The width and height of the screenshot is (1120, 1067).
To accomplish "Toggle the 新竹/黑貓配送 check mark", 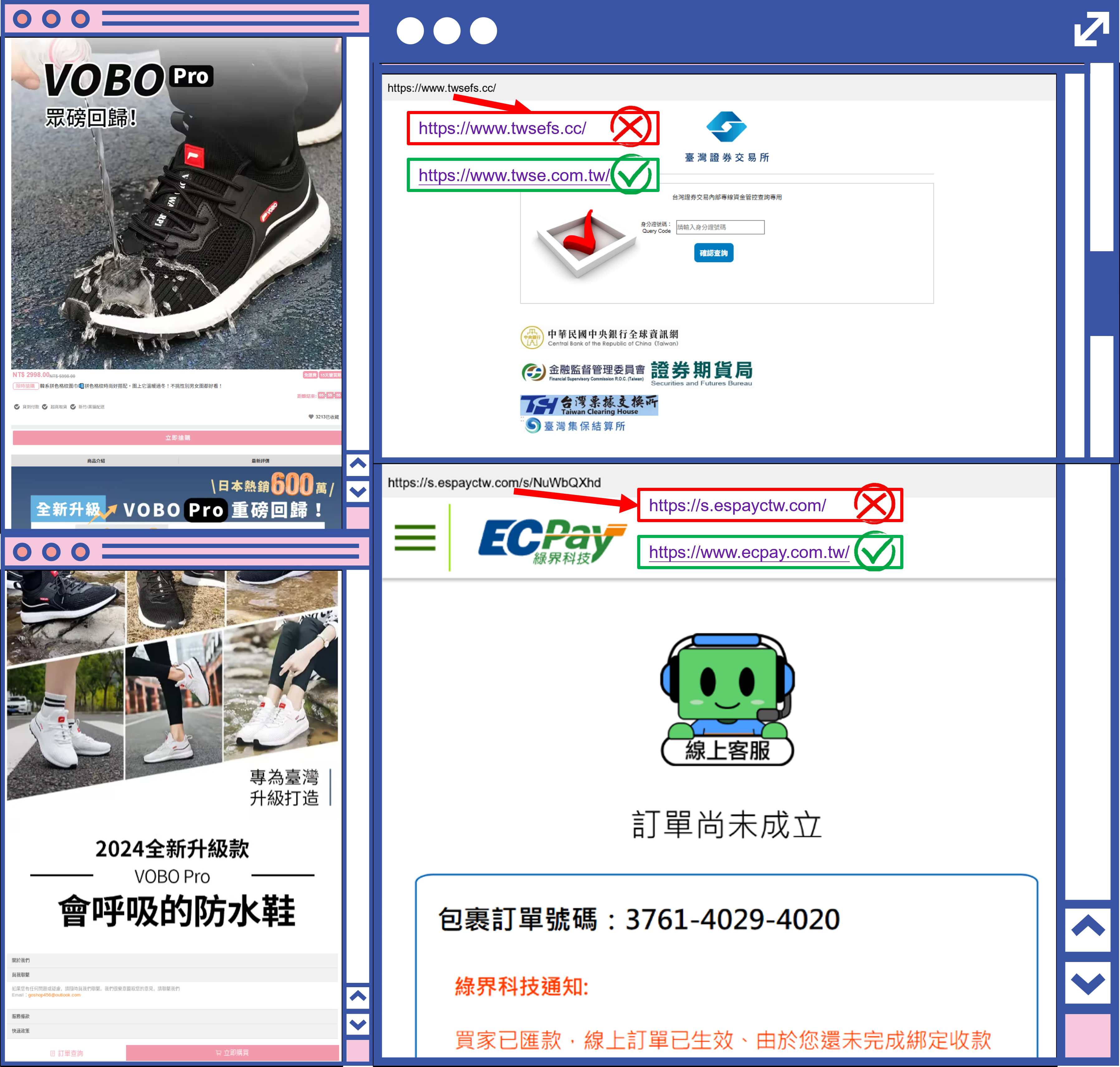I will tap(73, 407).
